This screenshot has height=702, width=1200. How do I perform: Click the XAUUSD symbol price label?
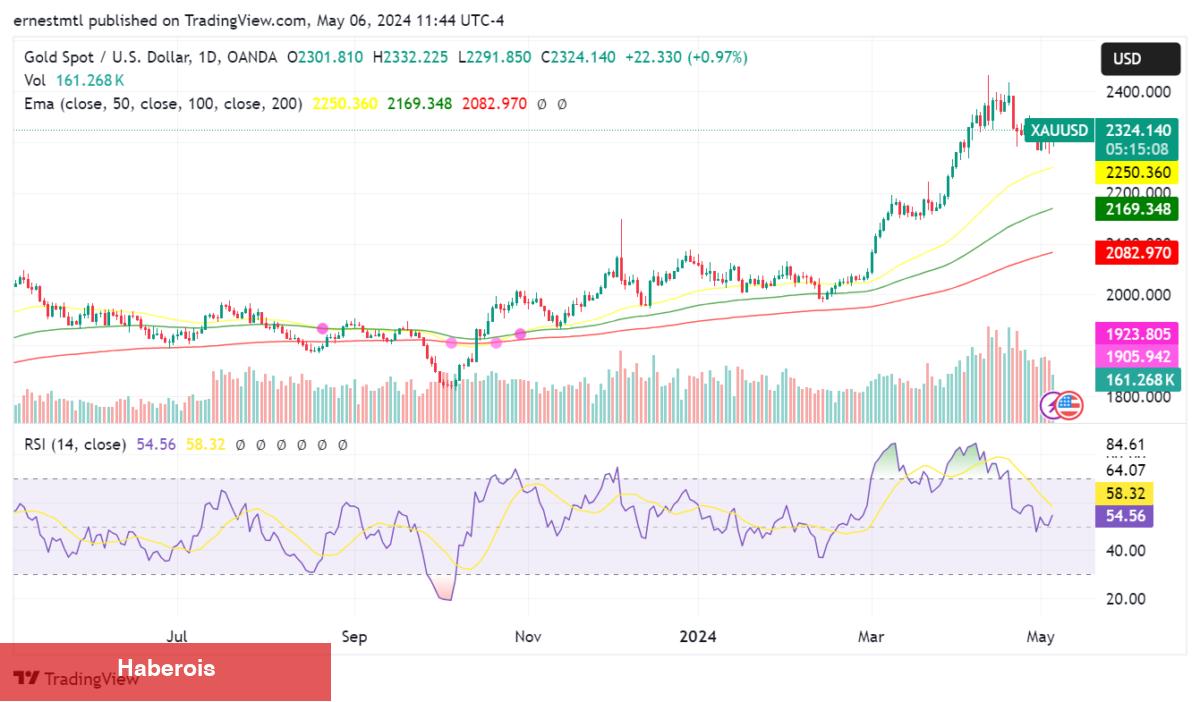click(1059, 131)
